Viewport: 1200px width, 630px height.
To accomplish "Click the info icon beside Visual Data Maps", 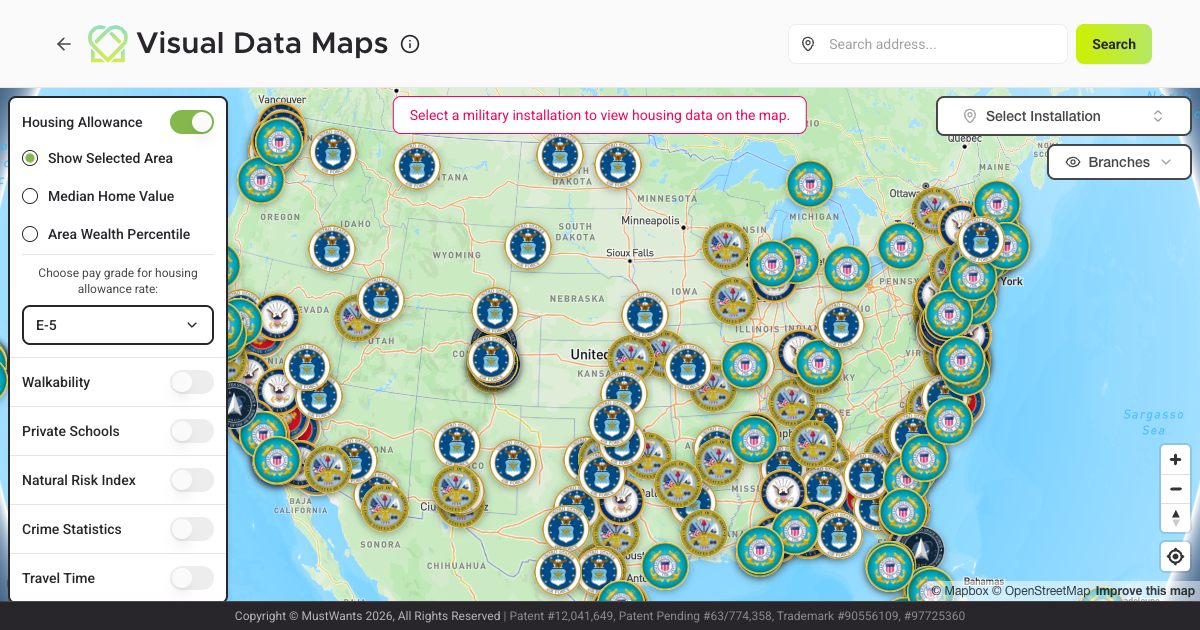I will click(410, 44).
